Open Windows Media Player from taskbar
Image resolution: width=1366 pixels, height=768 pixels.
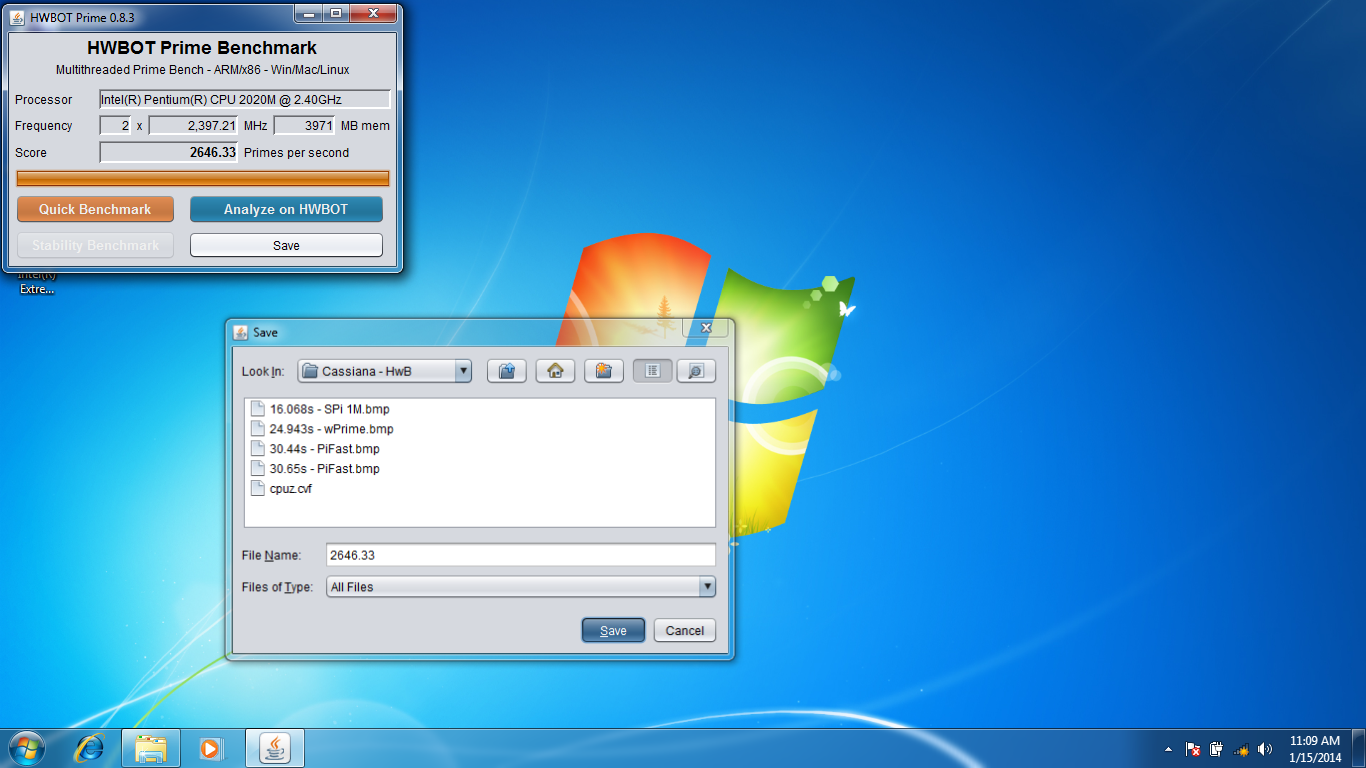click(211, 748)
